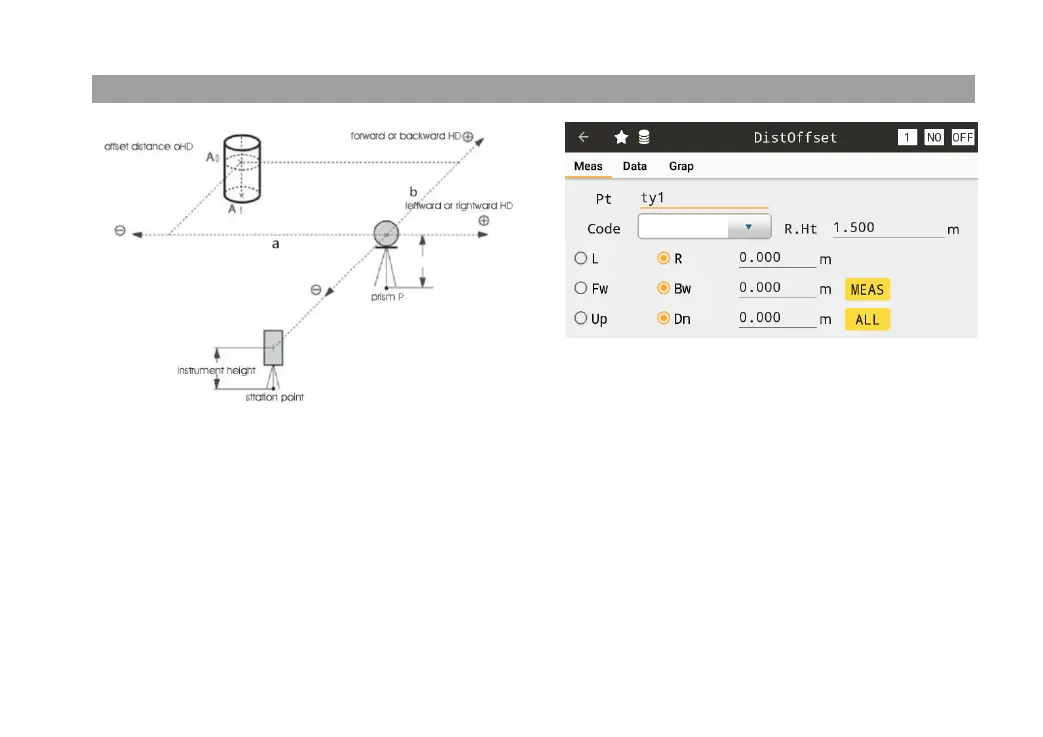
Task: Switch to the Data tab
Action: (635, 166)
